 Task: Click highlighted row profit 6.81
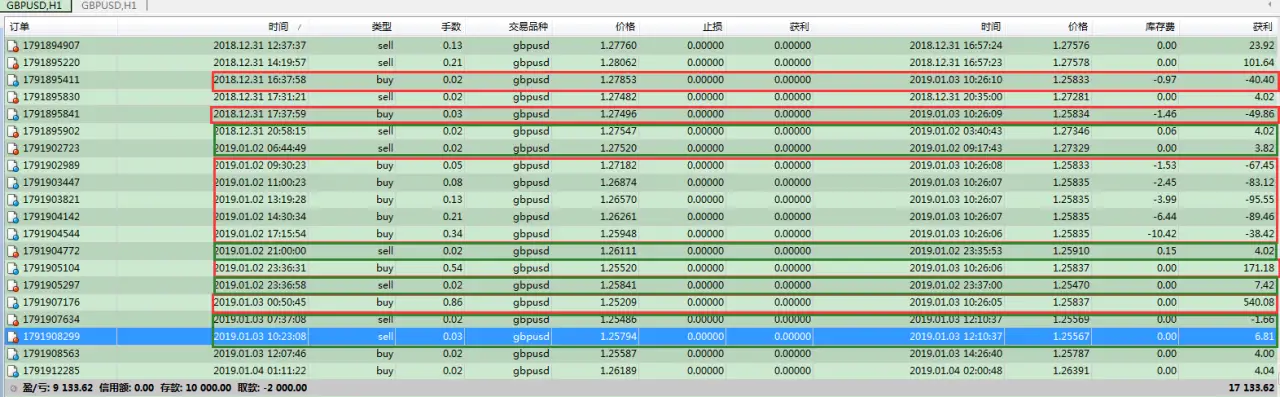click(1264, 336)
